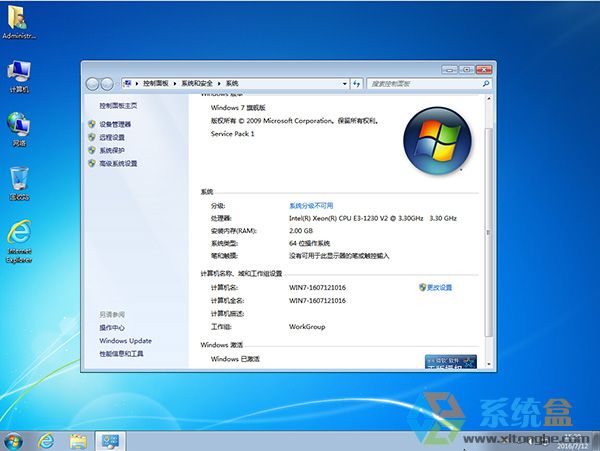
Task: Open 性能信息和工具 link
Action: tap(121, 354)
